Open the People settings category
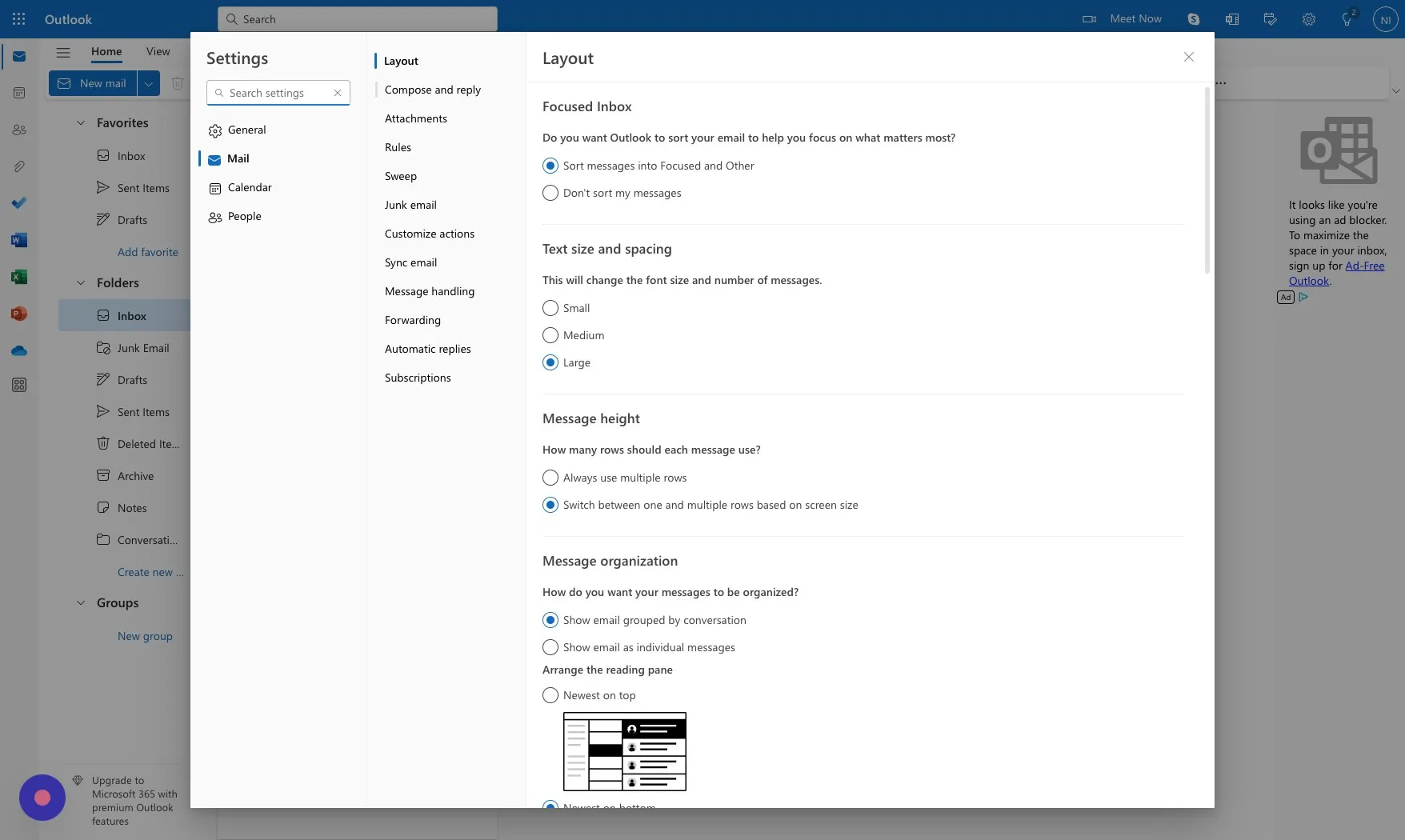Screen dimensions: 1405x840 [x=277, y=216]
